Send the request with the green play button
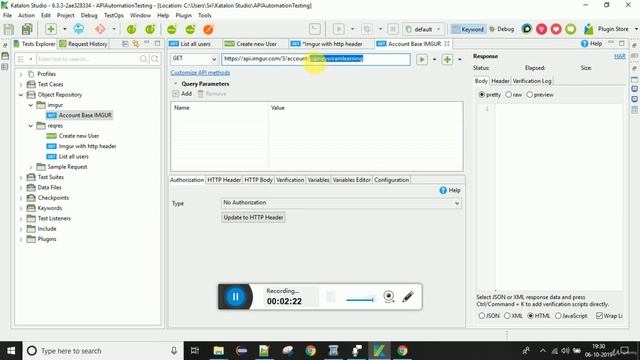Viewport: 640px width, 360px height. [422, 60]
